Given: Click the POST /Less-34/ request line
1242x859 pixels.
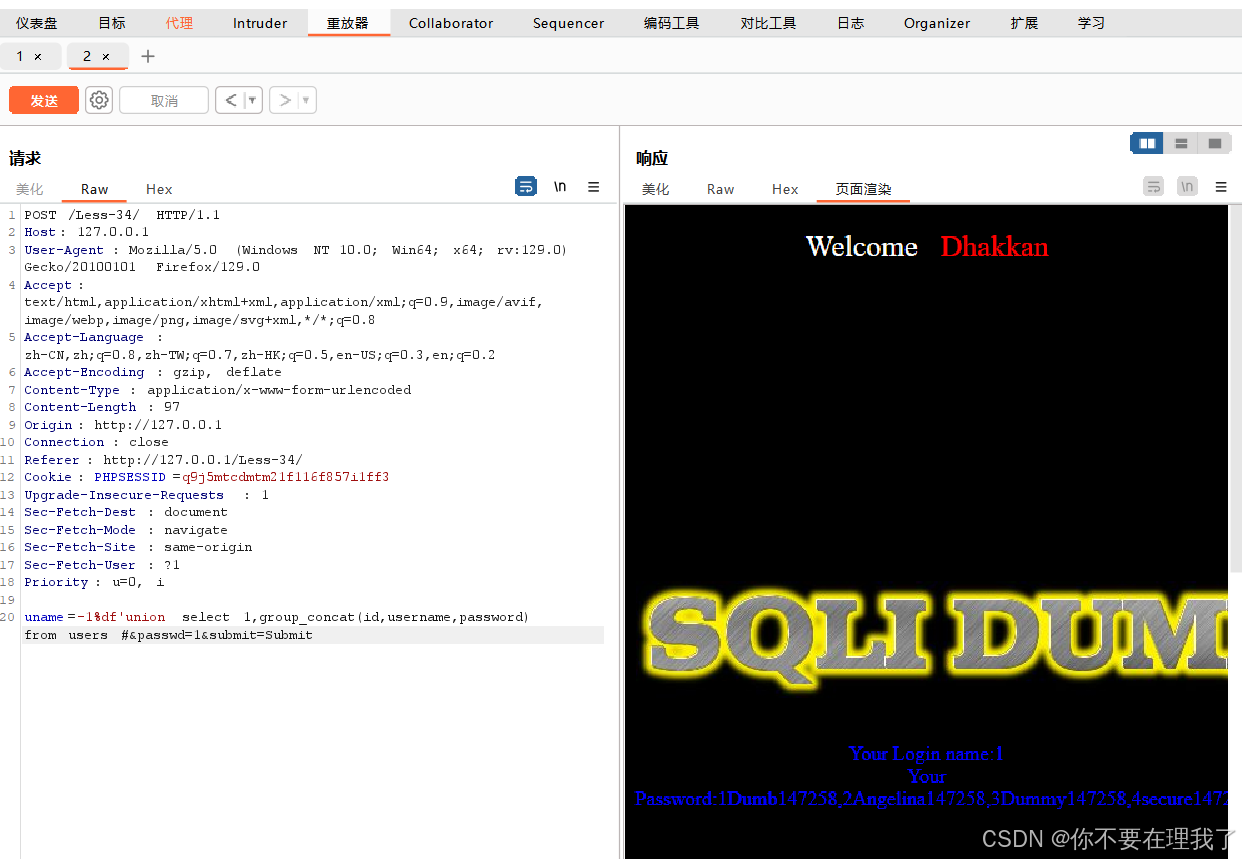Looking at the screenshot, I should tap(122, 215).
